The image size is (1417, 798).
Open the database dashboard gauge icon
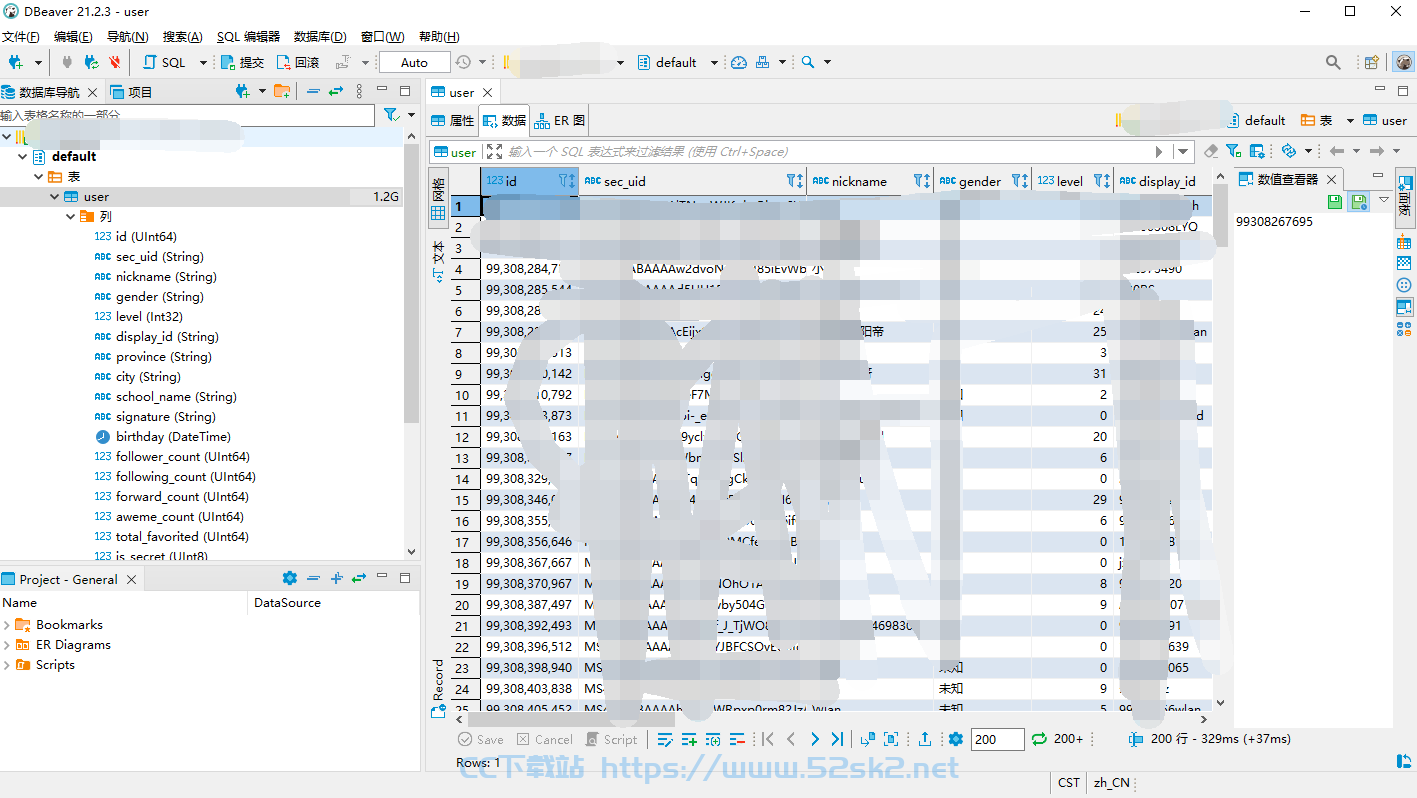tap(739, 62)
